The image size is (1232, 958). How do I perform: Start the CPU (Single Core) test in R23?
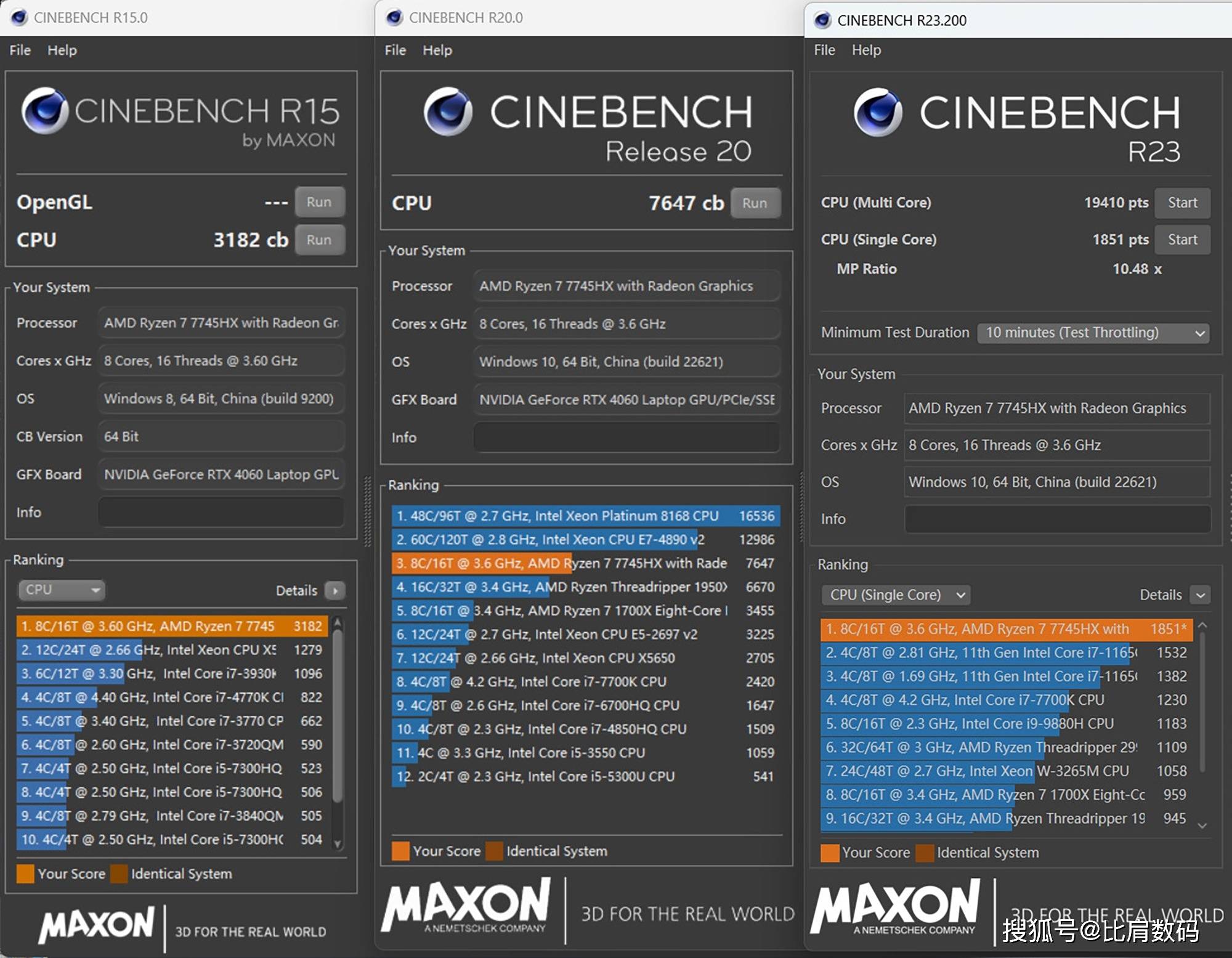click(x=1182, y=240)
